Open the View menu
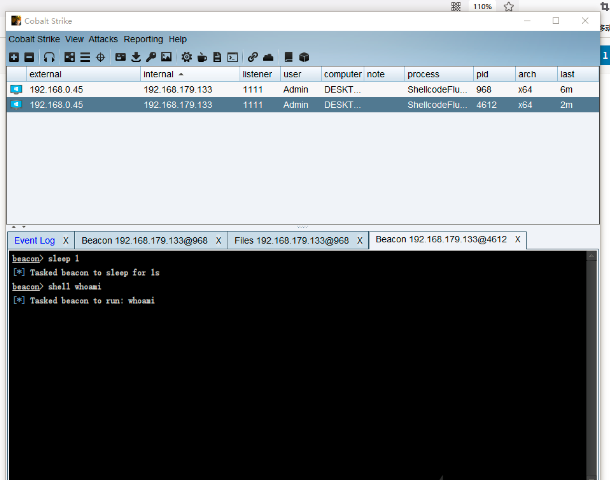The width and height of the screenshot is (610, 480). pos(74,39)
